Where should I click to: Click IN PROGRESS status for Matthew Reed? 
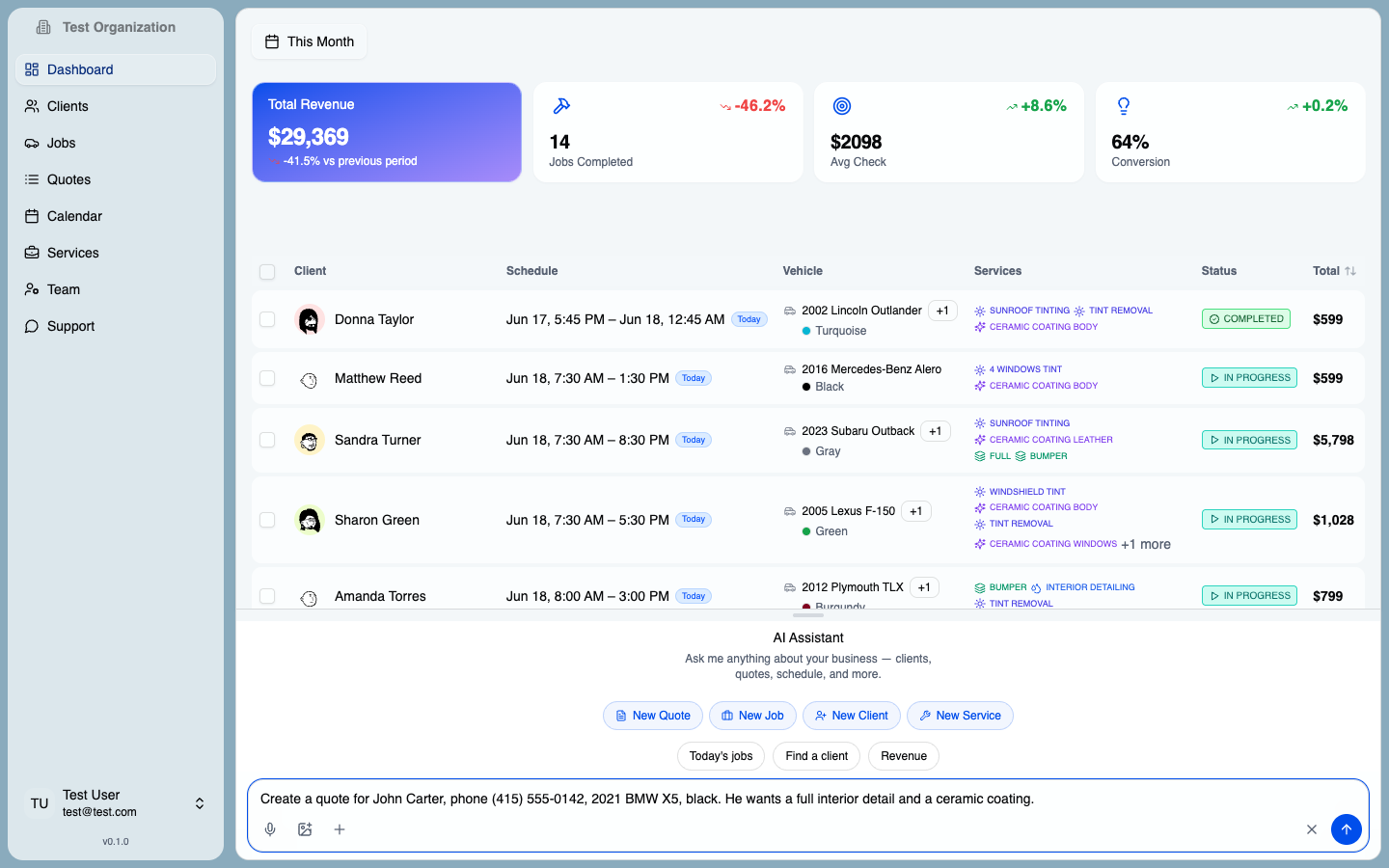(x=1249, y=377)
